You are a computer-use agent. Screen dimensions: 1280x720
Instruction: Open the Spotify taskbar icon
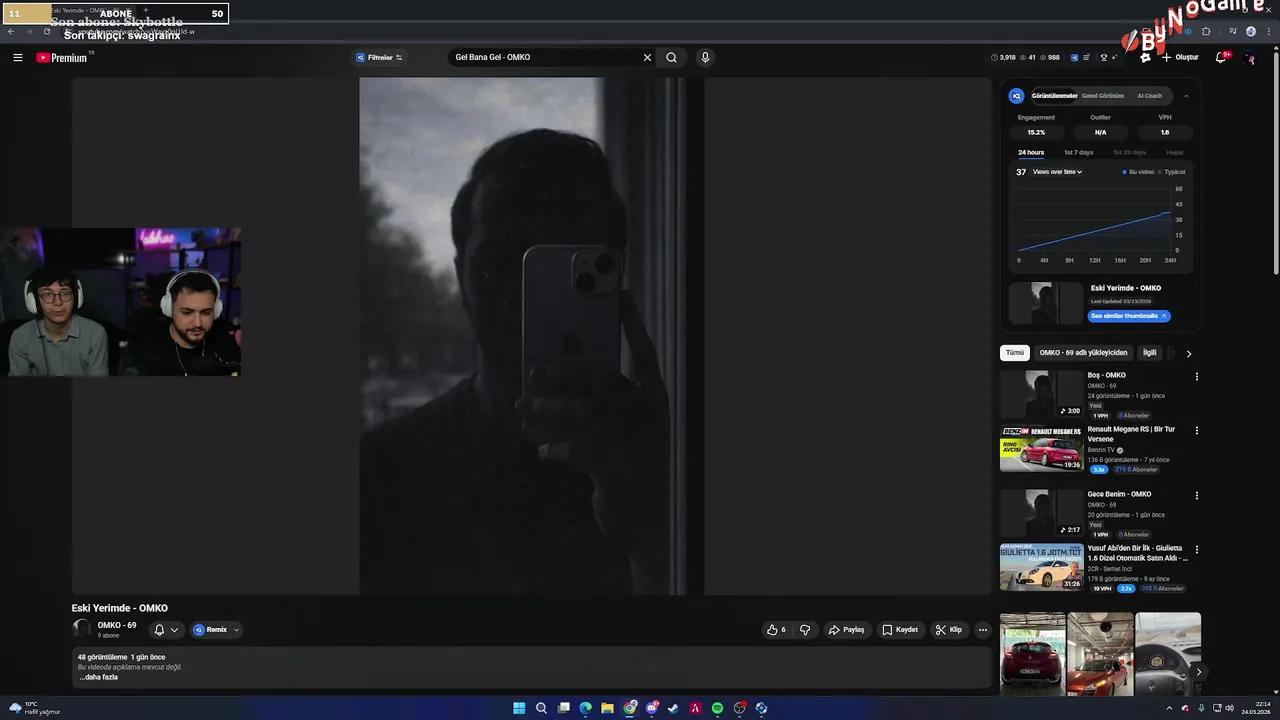coord(717,708)
